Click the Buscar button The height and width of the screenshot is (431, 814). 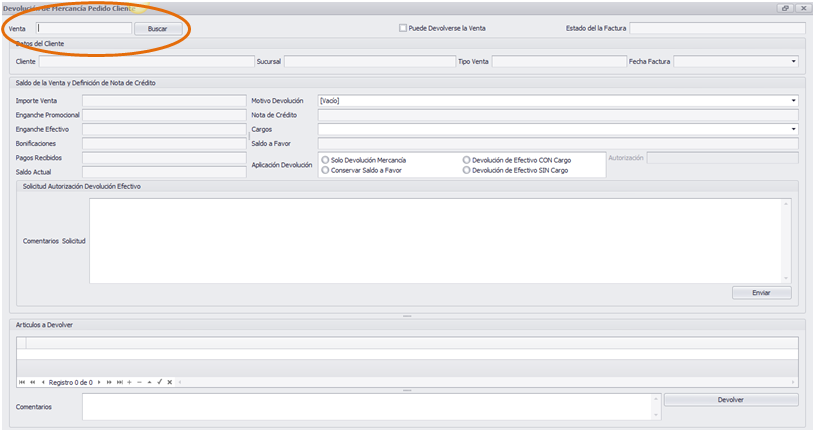158,29
